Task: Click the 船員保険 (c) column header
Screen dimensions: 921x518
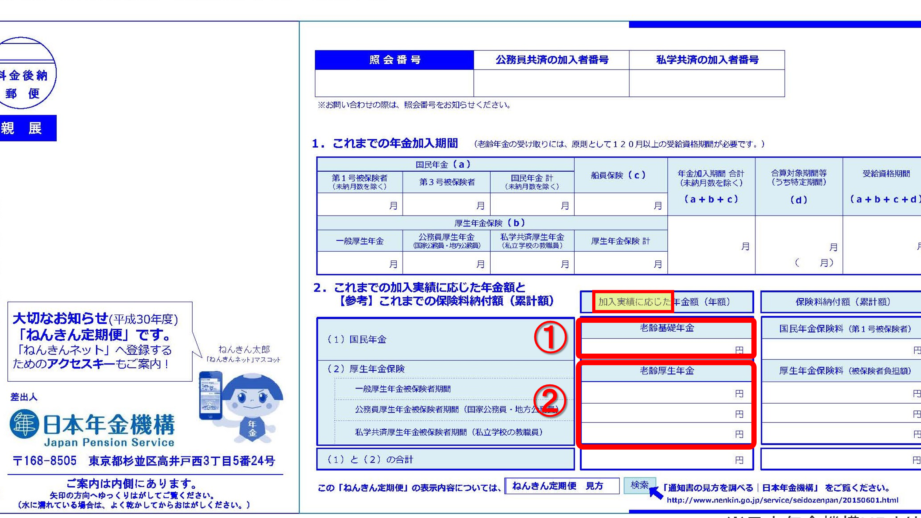Action: tap(619, 175)
